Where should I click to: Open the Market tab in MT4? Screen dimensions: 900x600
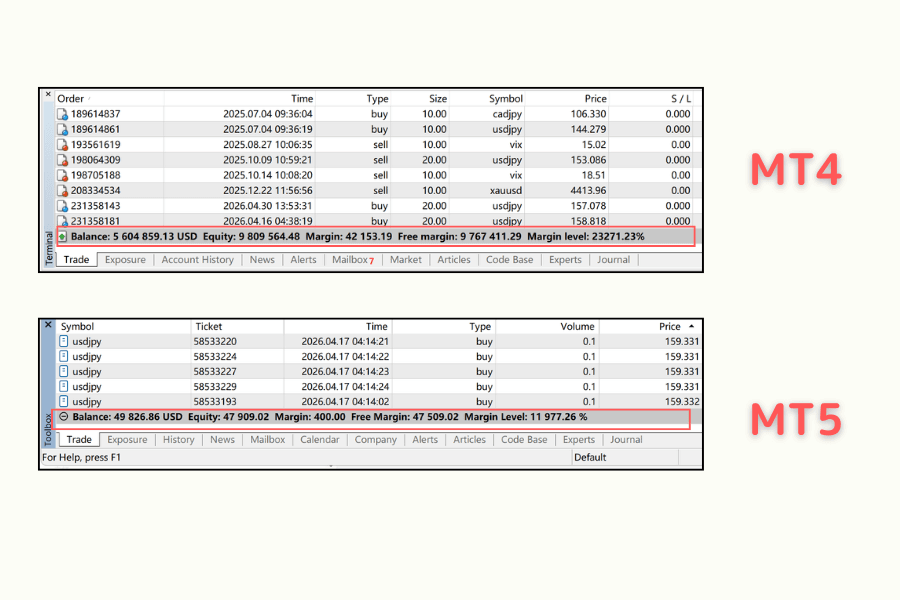406,260
